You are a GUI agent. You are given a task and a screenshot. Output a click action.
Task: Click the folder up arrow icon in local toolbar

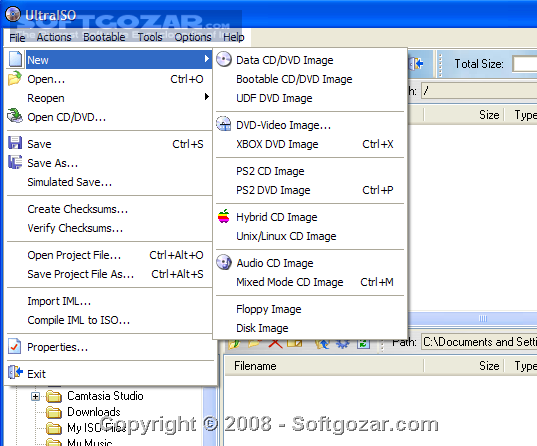[x=322, y=344]
